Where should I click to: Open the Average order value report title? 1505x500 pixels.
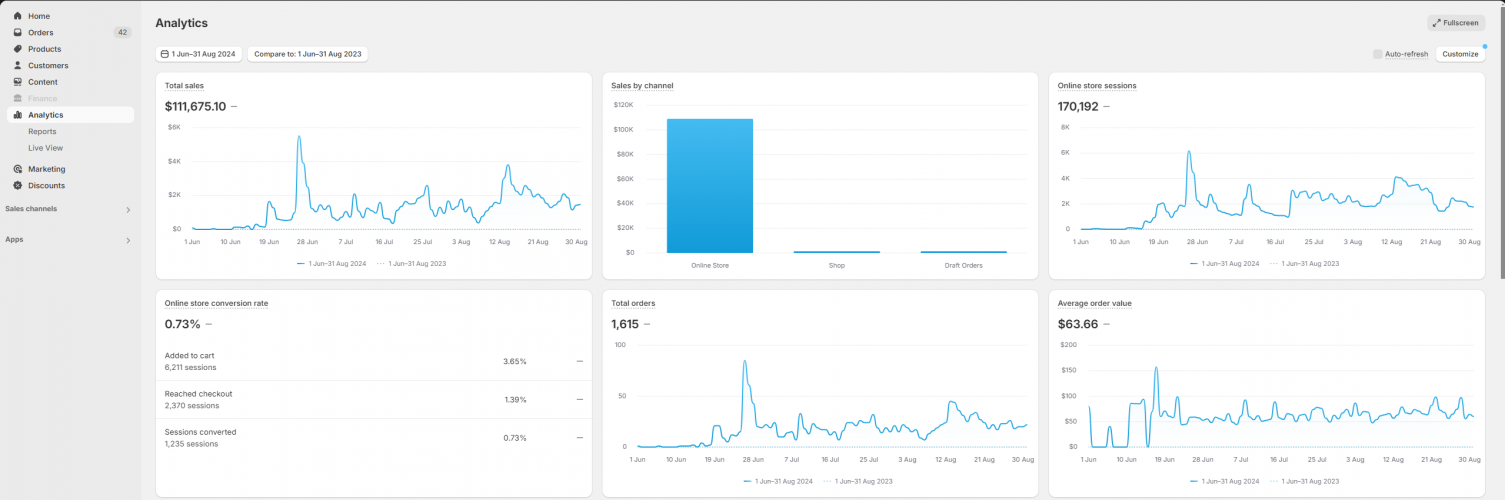pyautogui.click(x=1095, y=303)
